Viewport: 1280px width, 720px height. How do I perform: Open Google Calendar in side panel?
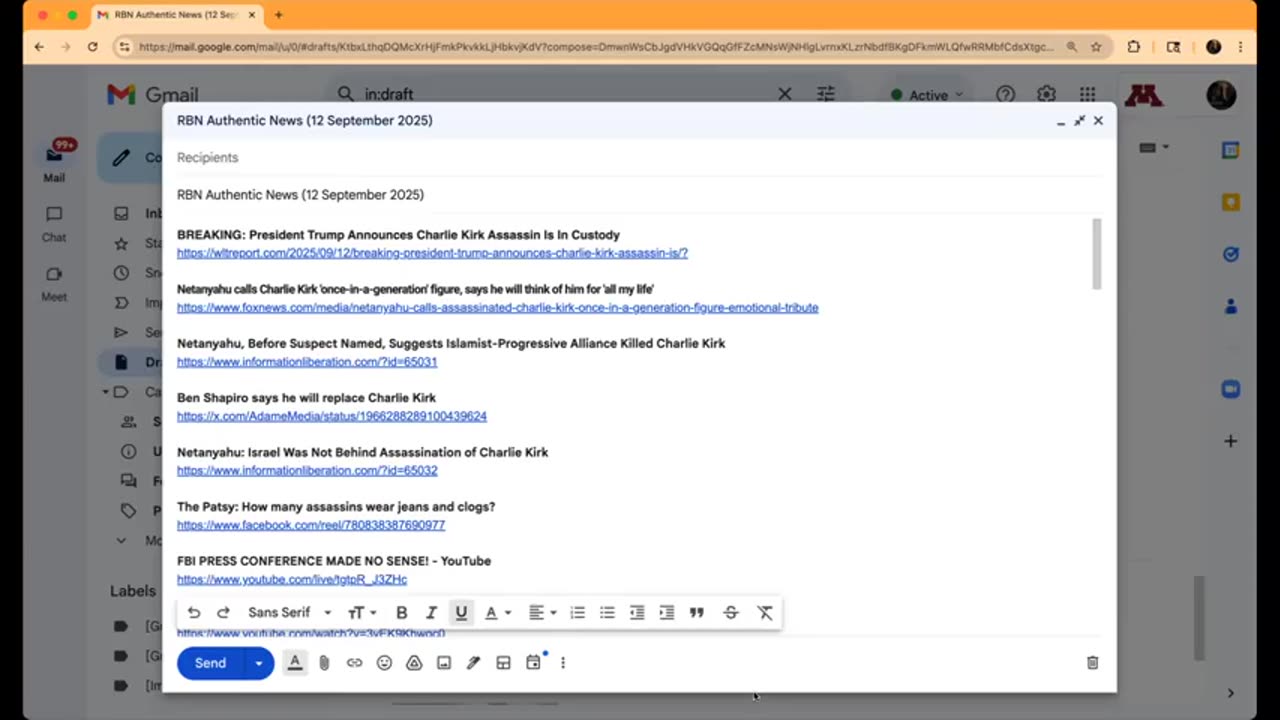point(1231,150)
